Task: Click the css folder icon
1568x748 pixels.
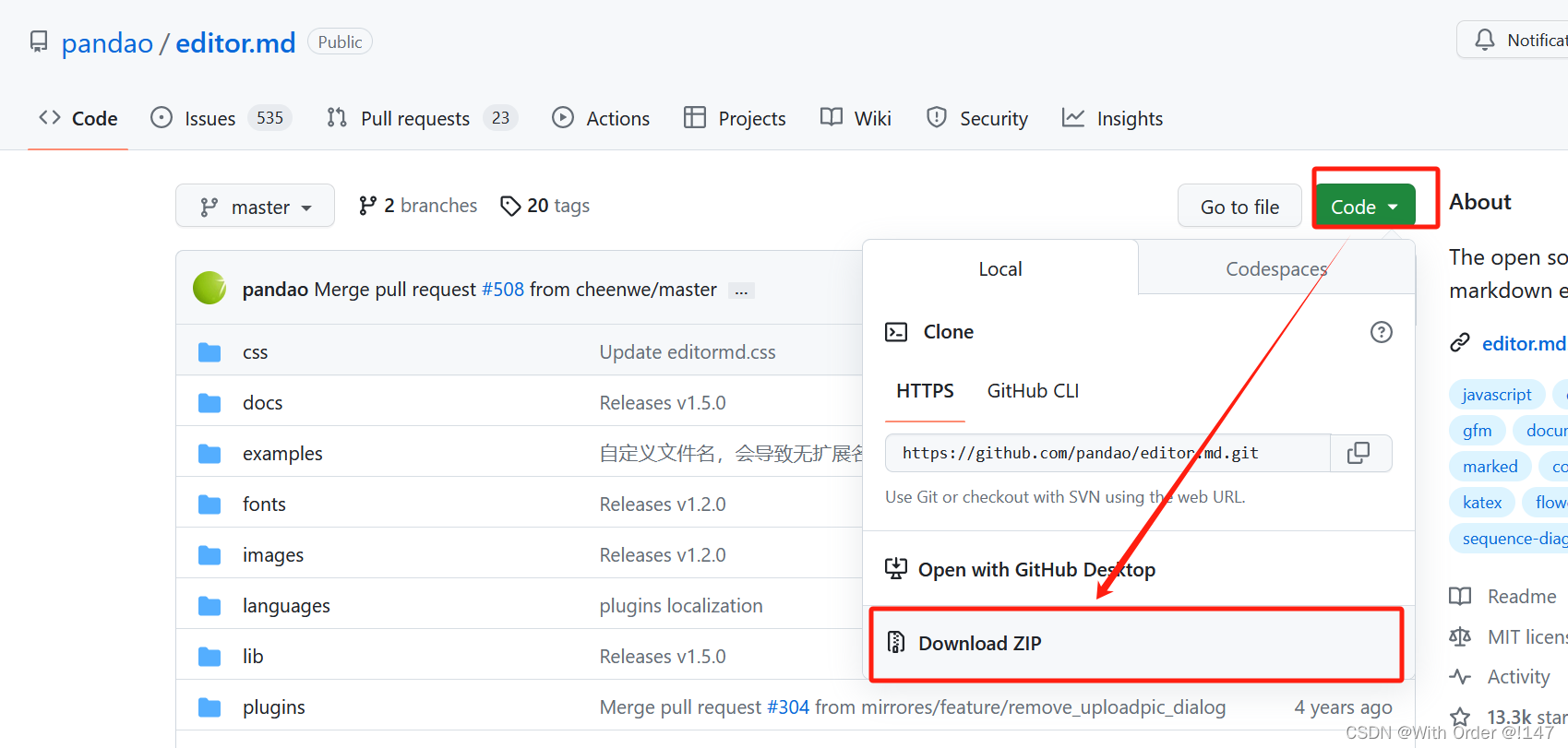Action: coord(209,352)
